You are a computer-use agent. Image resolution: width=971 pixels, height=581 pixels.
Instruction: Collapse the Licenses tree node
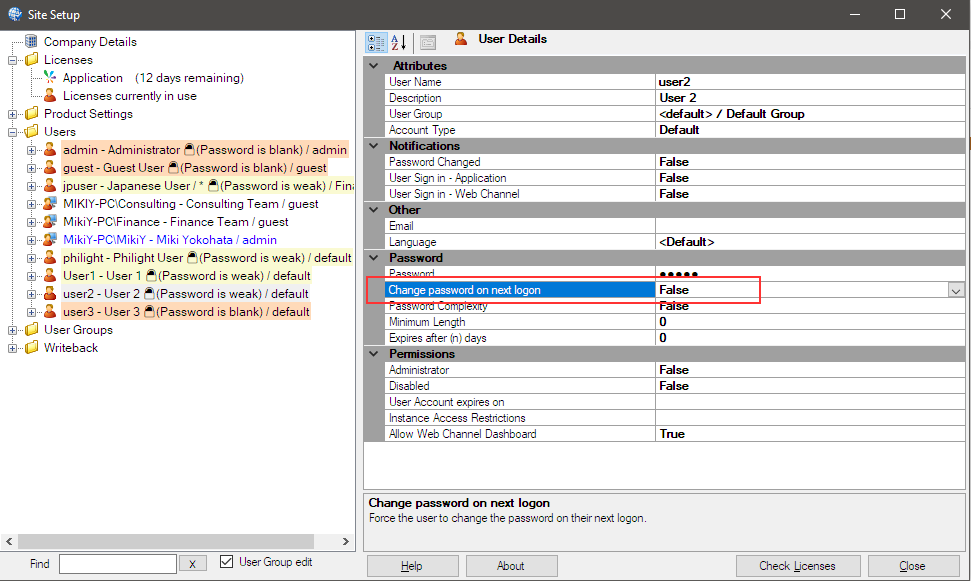point(12,60)
